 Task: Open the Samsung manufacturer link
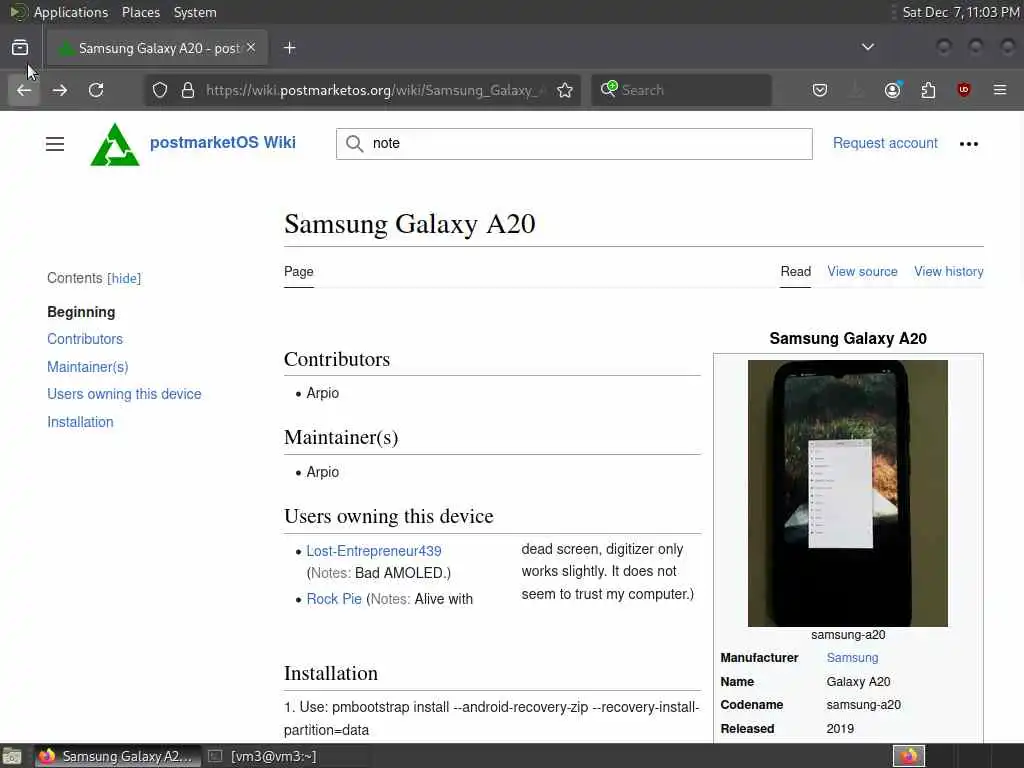pyautogui.click(x=852, y=658)
